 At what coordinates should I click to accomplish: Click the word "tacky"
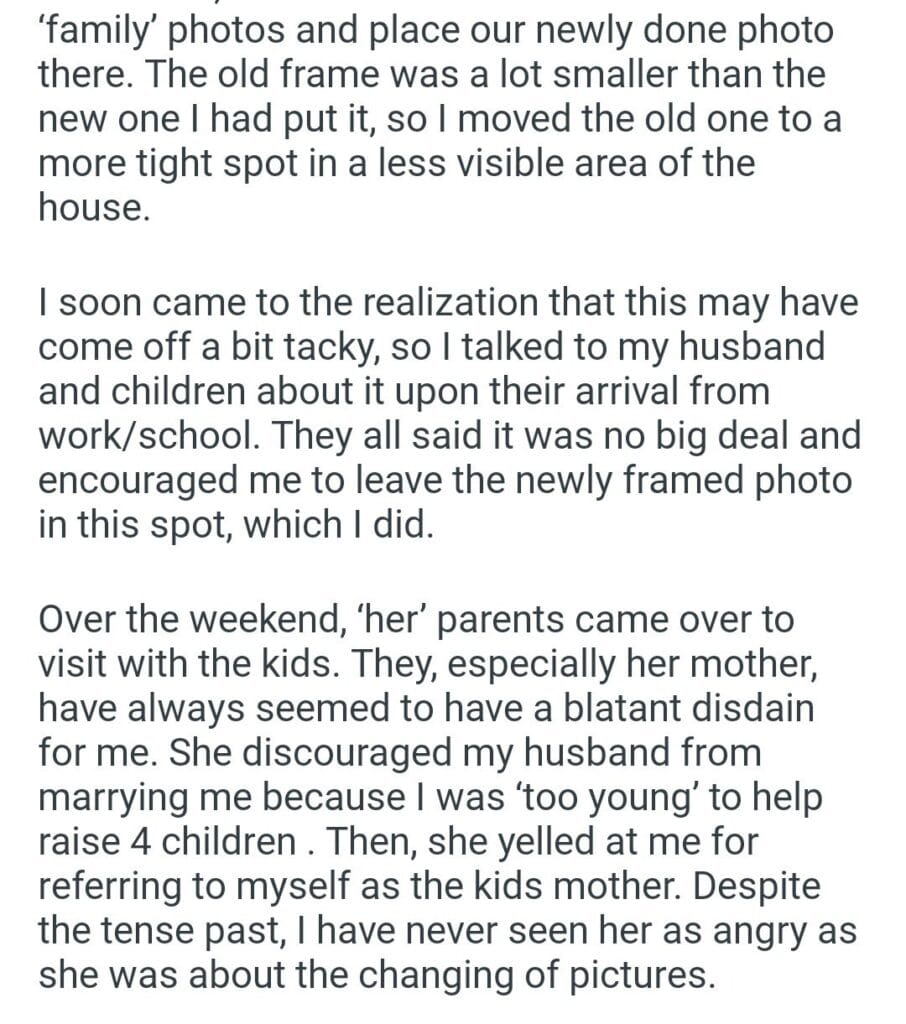(x=313, y=345)
